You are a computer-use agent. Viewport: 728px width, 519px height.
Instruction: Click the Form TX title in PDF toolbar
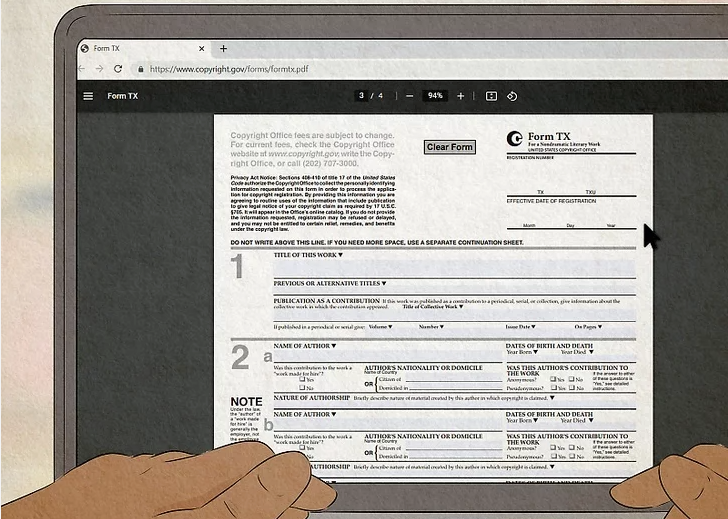point(123,96)
